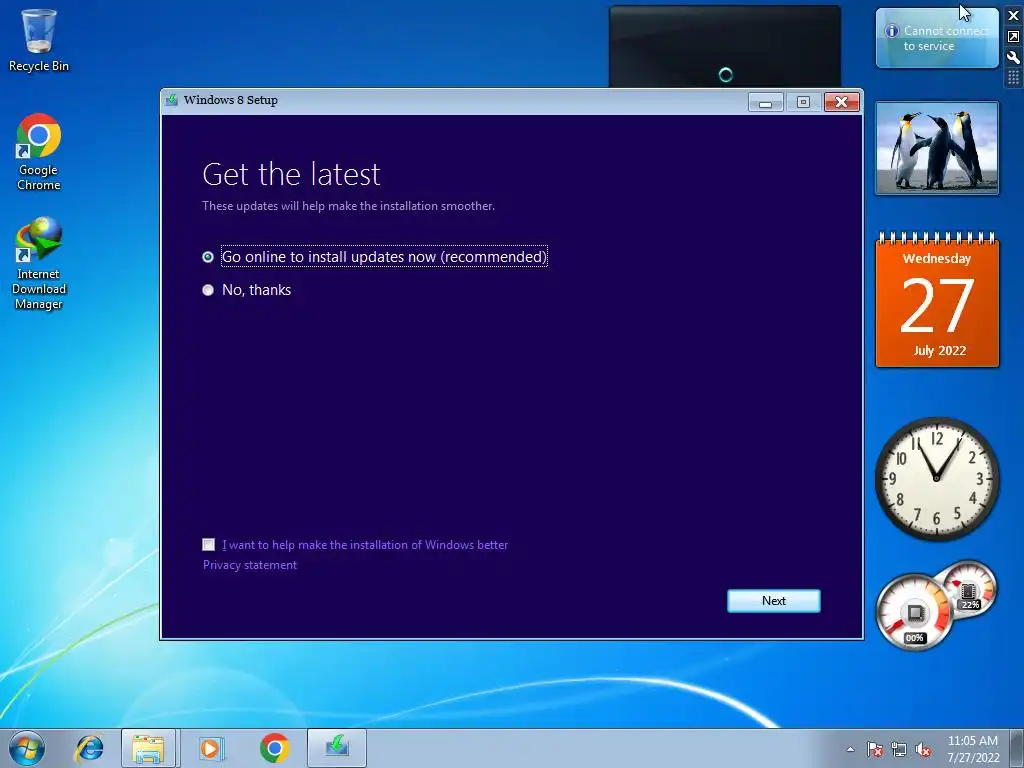Launch Internet Explorer from the taskbar

[89, 748]
